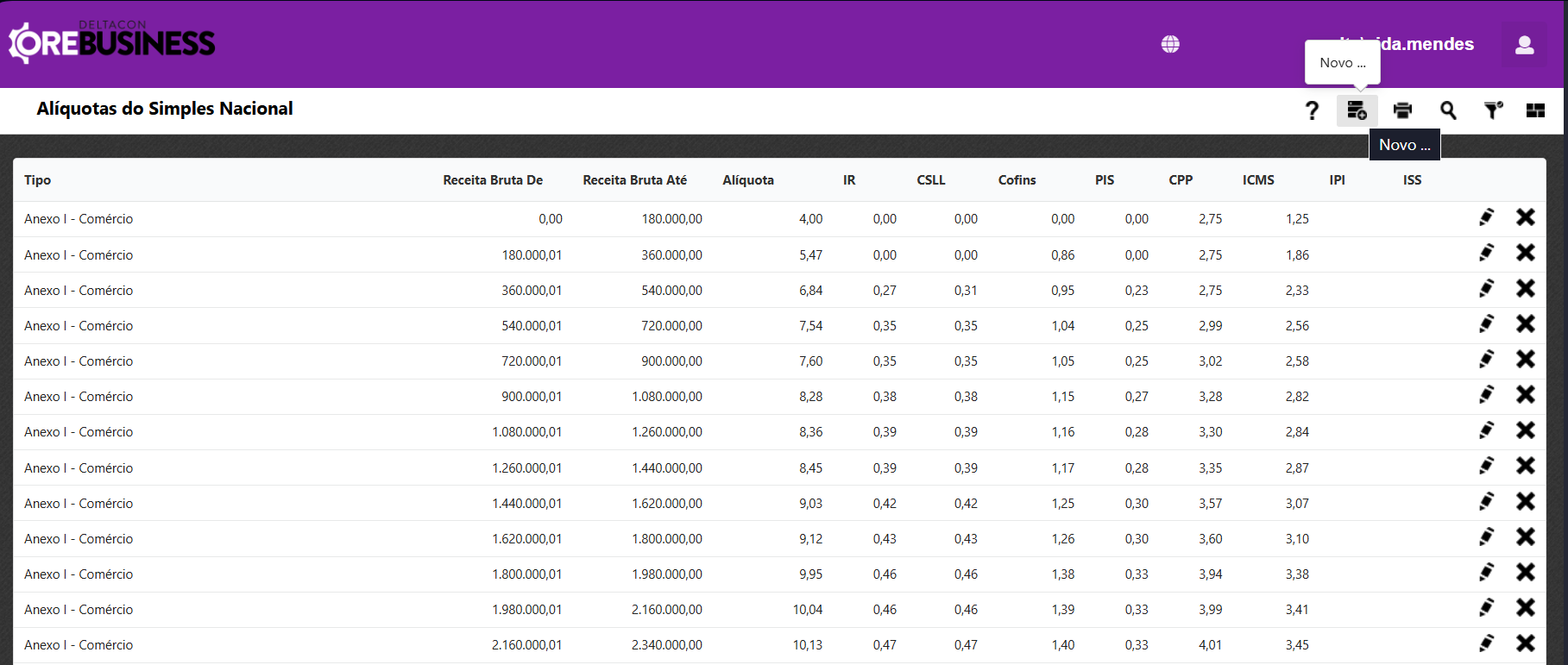Delete the row with Alíquota 10,13

1525,643
